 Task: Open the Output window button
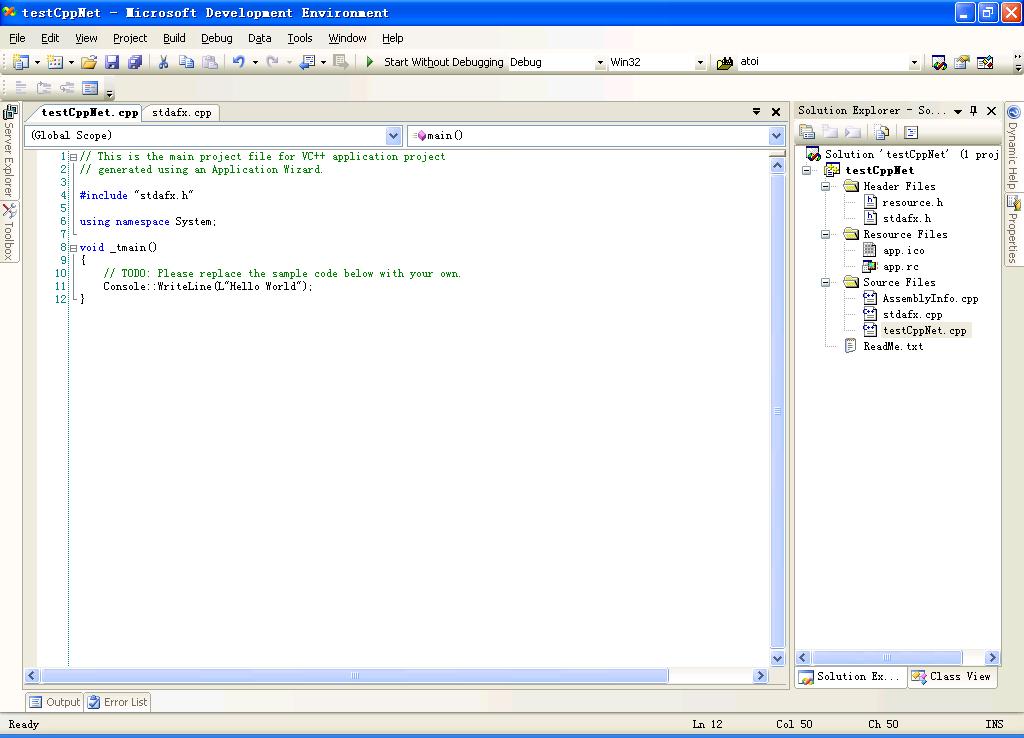tap(54, 702)
